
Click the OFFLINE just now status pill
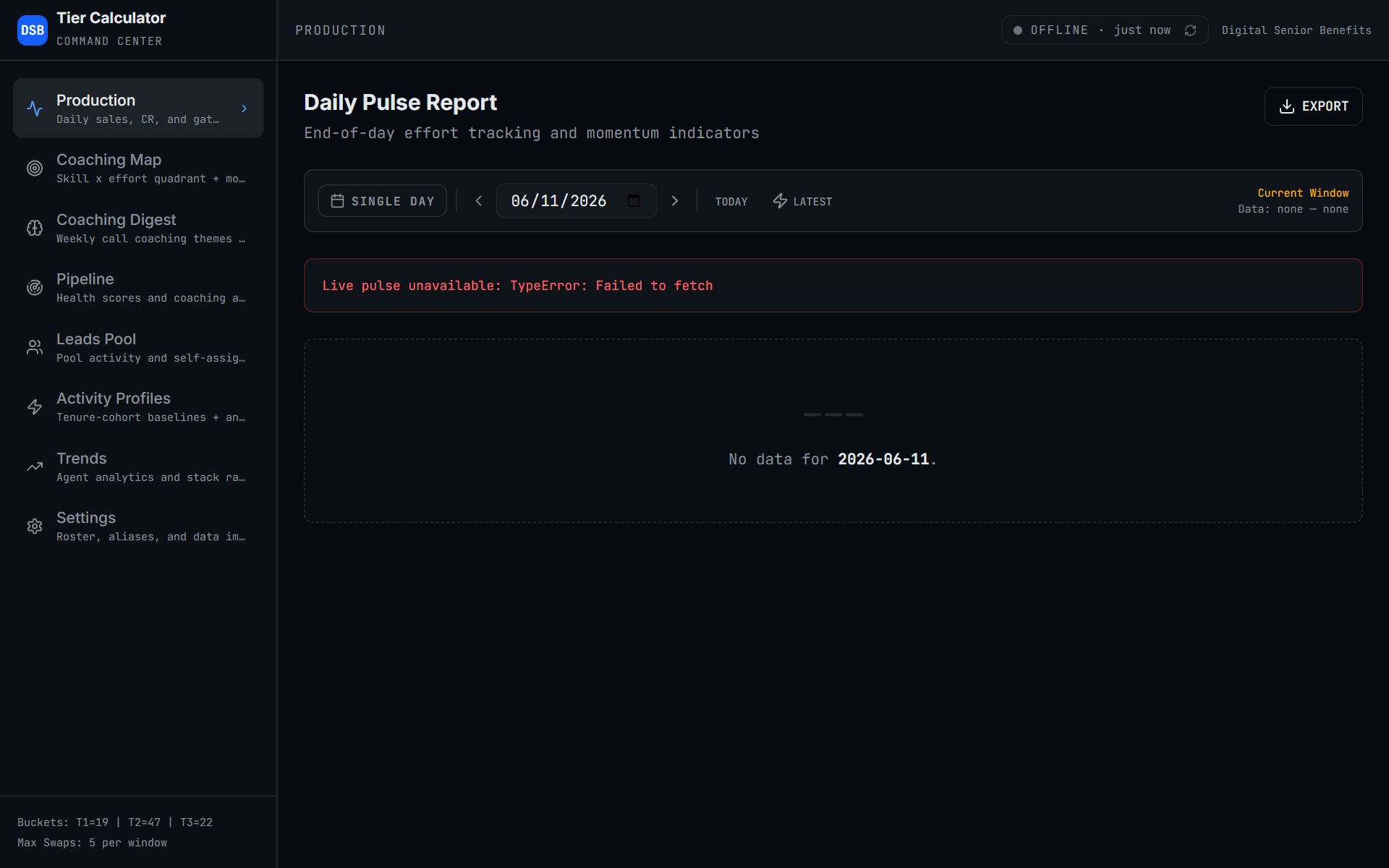point(1105,30)
